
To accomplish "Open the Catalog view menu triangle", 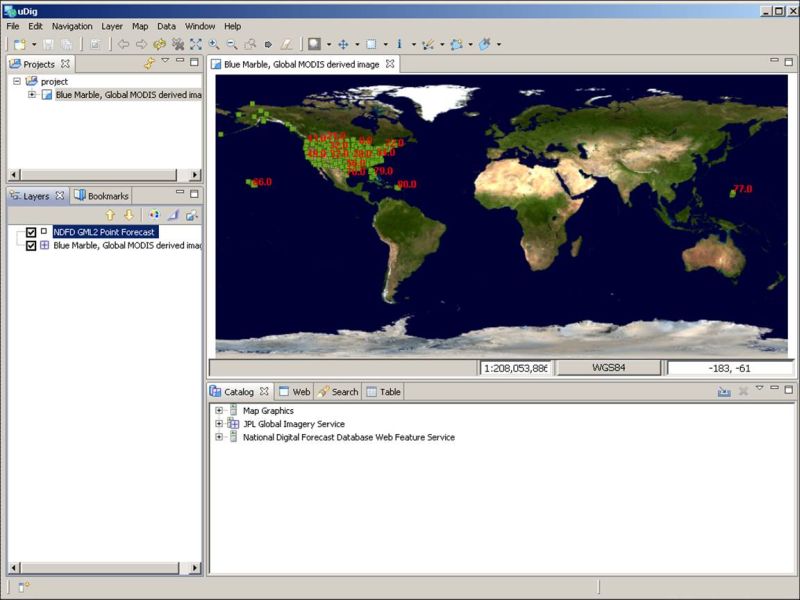I will point(759,388).
